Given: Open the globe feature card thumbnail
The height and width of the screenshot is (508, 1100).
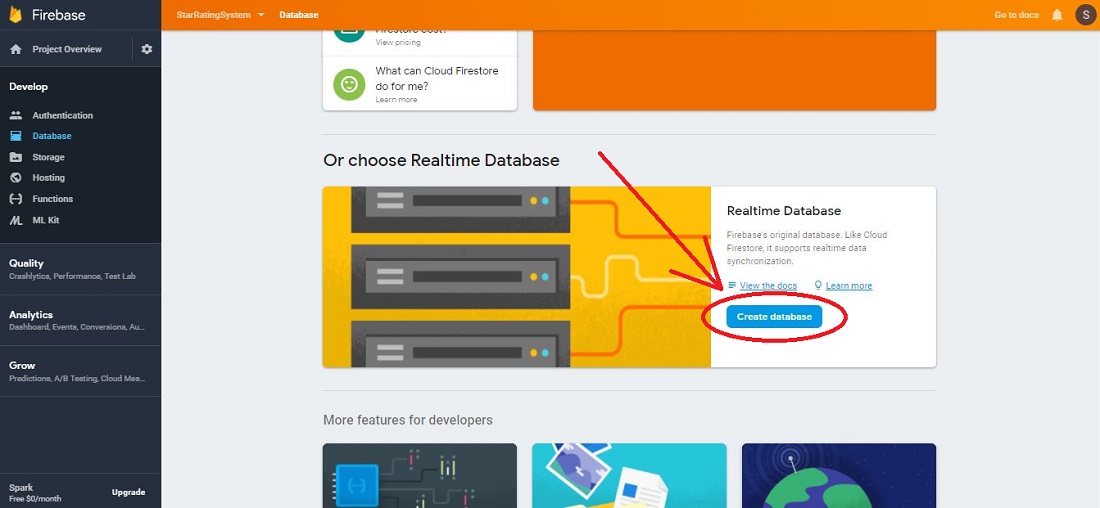Looking at the screenshot, I should coord(839,475).
